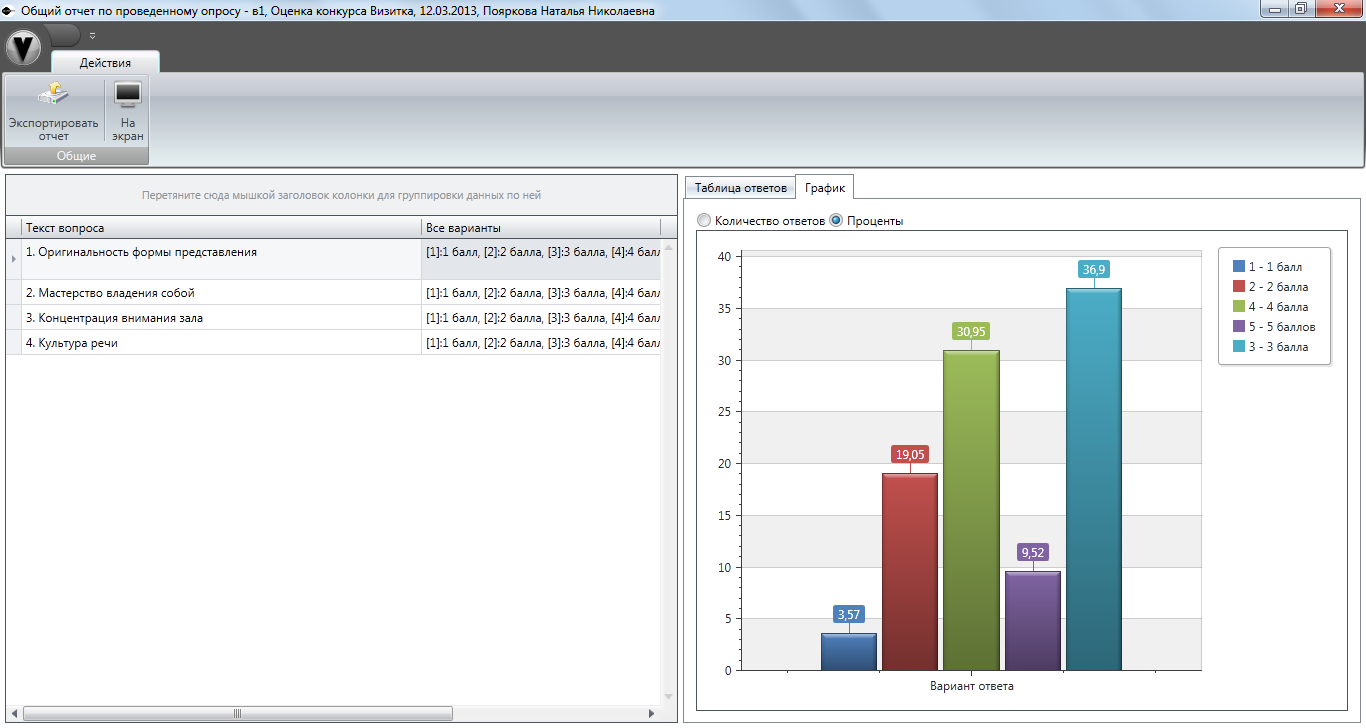1366x728 pixels.
Task: Switch to the 'Таблица ответов' tab
Action: click(x=740, y=188)
